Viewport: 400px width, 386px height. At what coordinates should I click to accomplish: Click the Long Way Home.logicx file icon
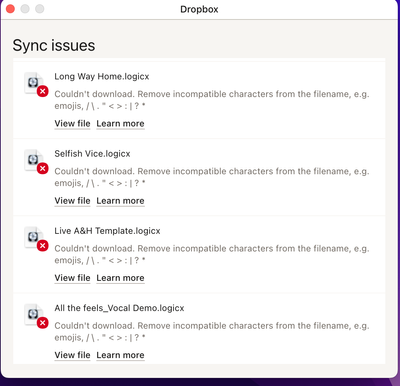pos(36,85)
